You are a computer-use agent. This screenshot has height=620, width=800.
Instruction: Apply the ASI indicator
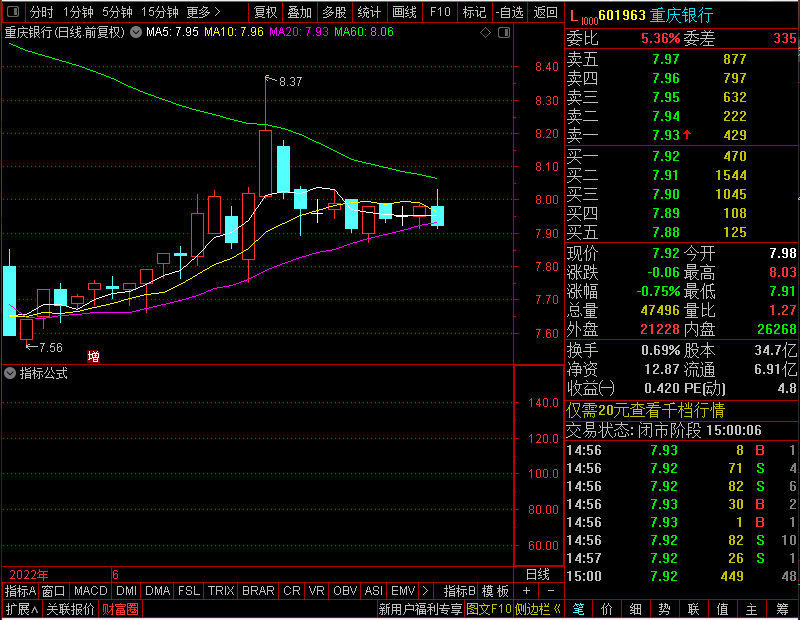373,591
